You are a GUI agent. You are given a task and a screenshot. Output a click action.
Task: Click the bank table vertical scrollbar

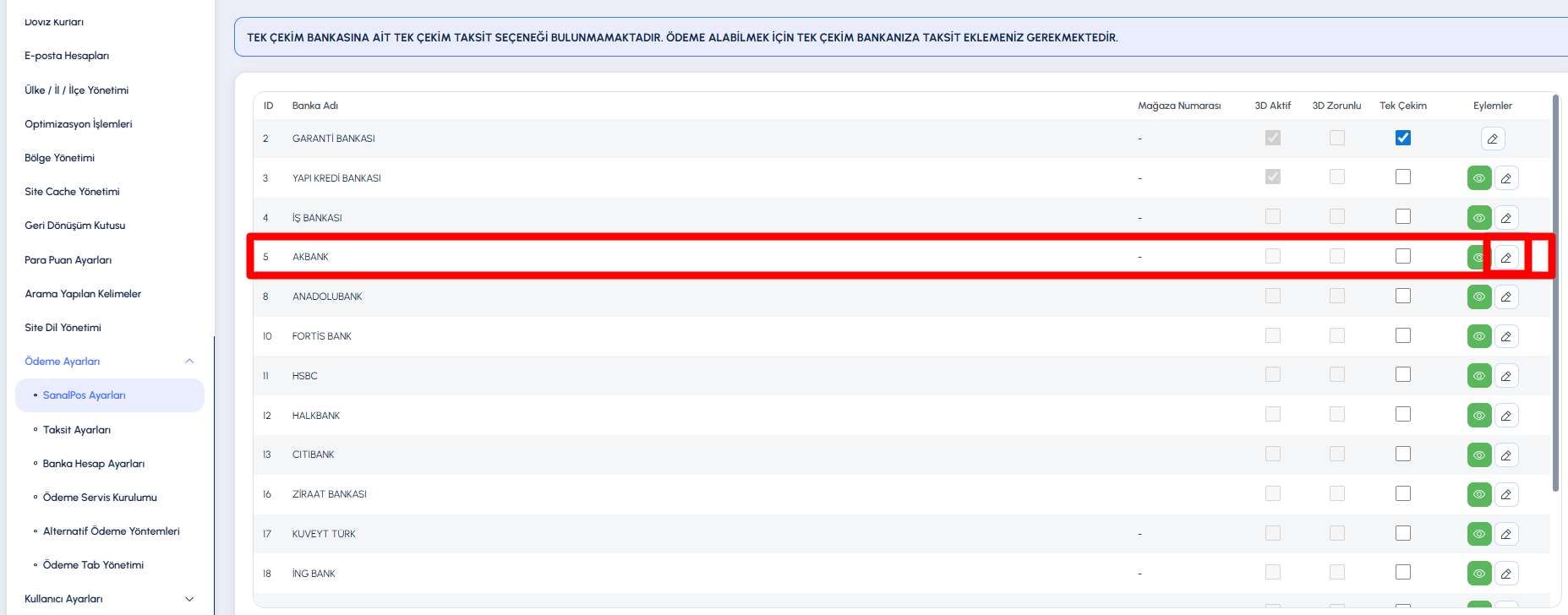point(1555,292)
